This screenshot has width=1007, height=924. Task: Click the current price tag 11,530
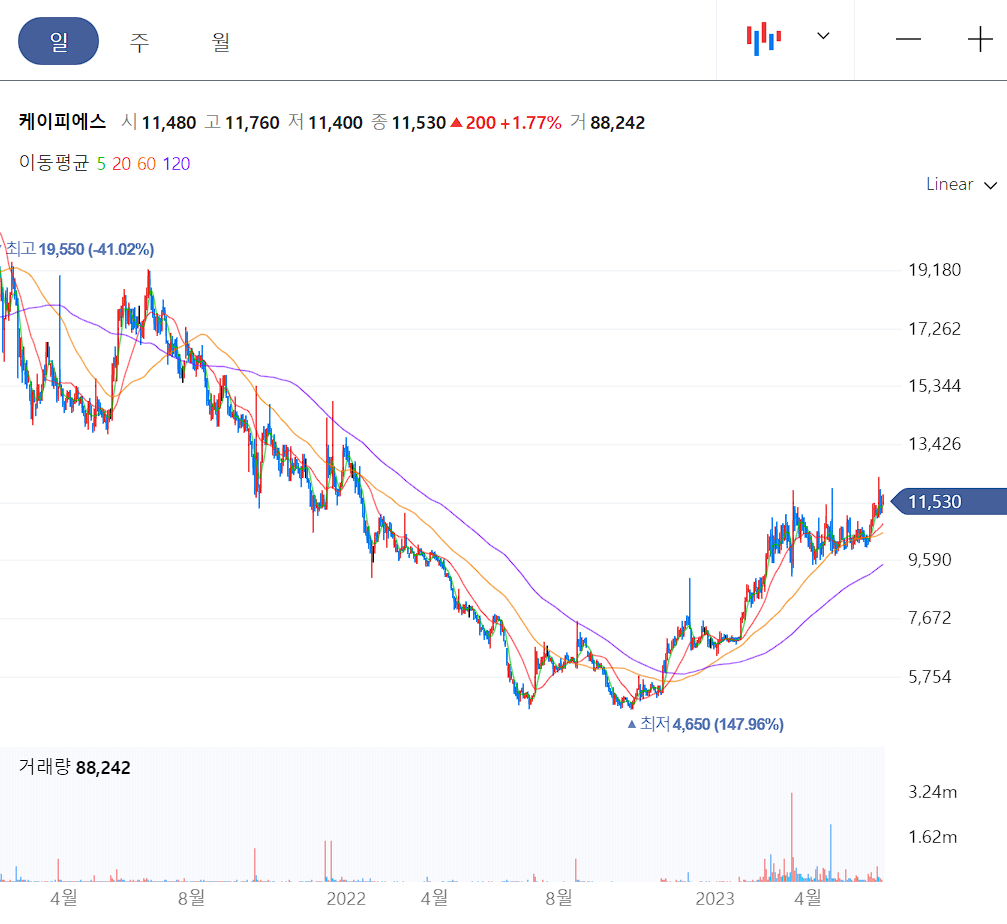pos(948,501)
